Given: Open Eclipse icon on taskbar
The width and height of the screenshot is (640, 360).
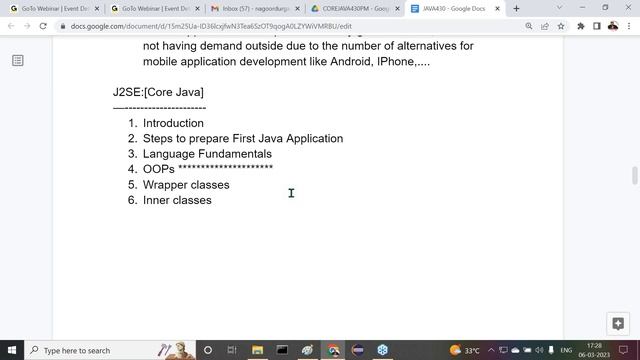Looking at the screenshot, I should 358,350.
